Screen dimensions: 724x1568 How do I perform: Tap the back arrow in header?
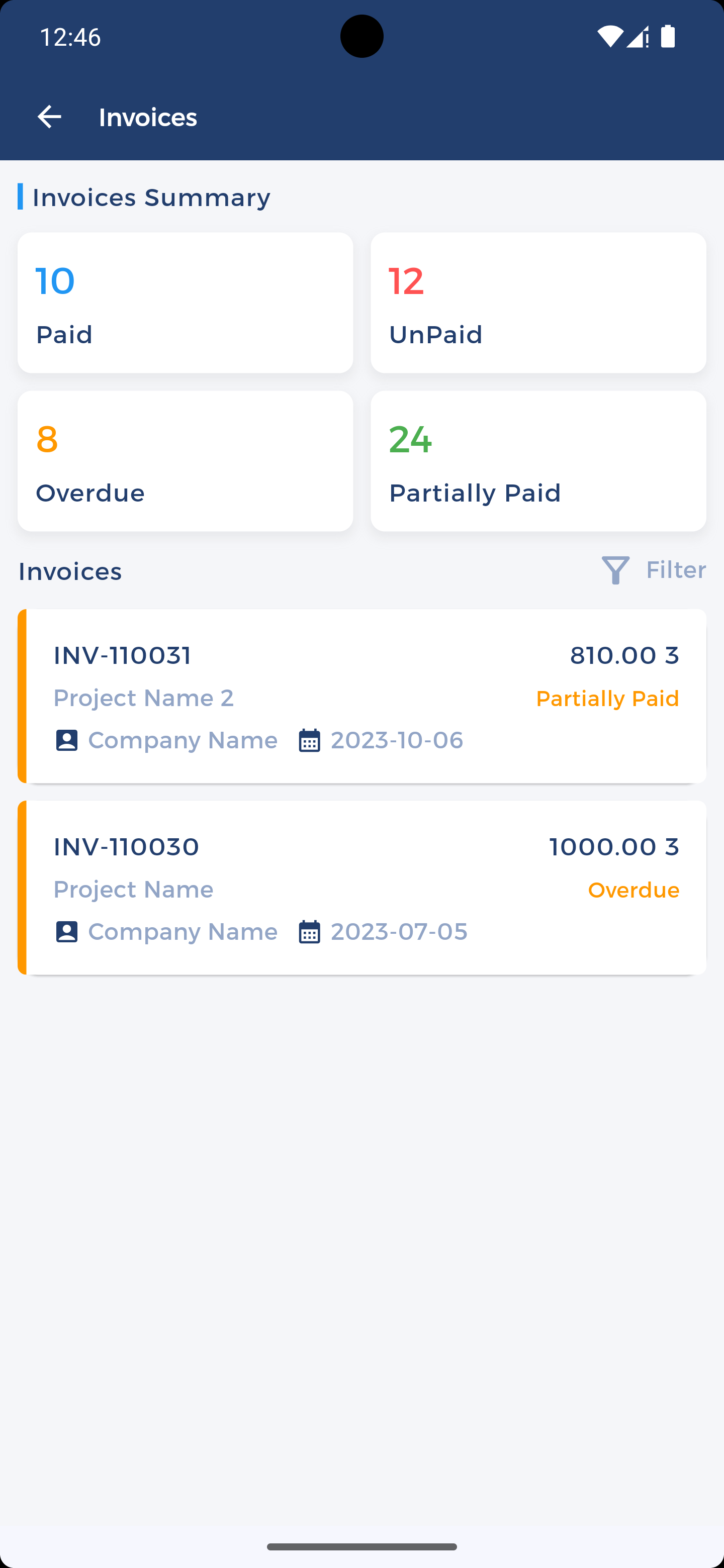coord(49,117)
